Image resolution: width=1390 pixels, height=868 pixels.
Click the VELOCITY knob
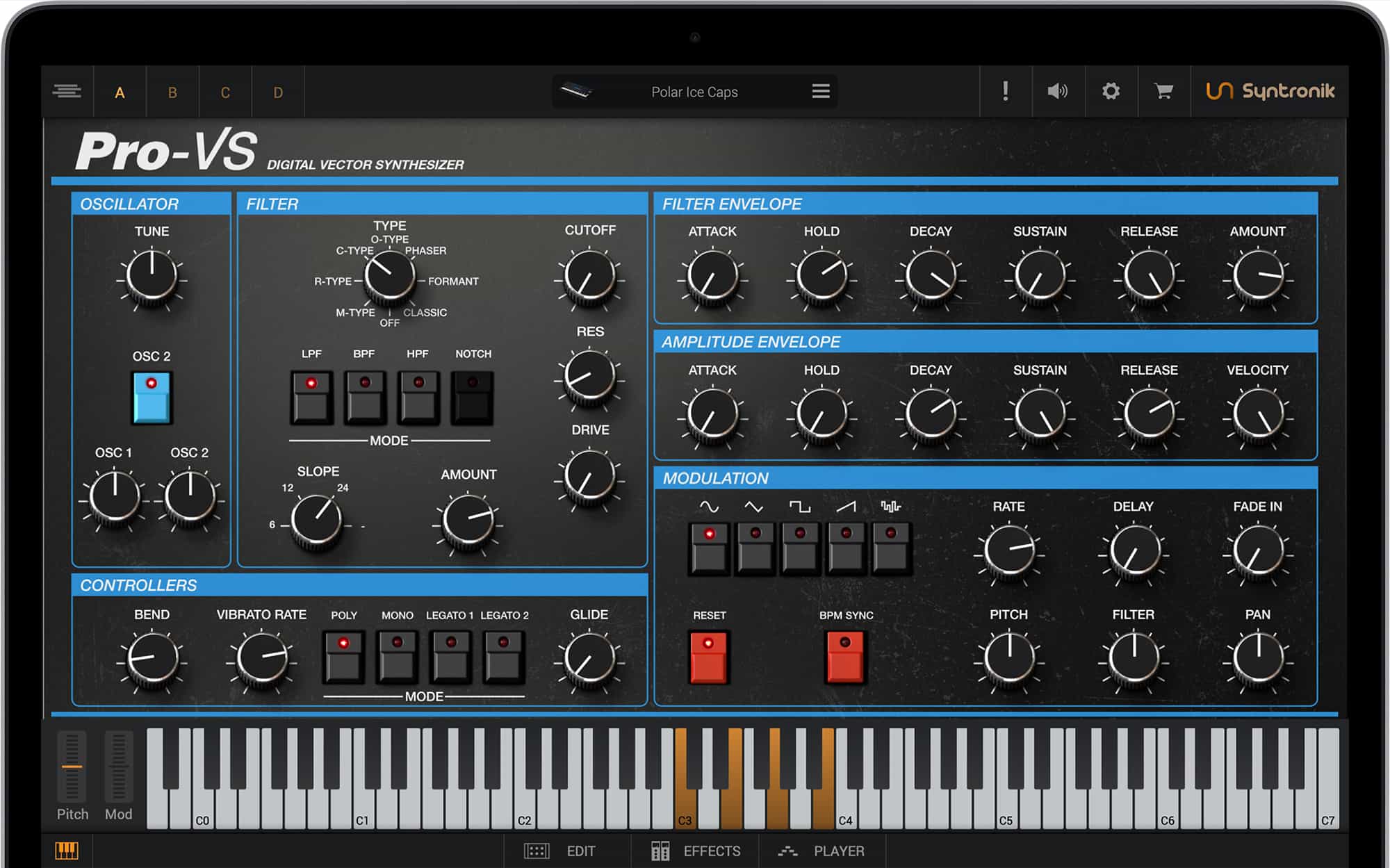point(1258,415)
